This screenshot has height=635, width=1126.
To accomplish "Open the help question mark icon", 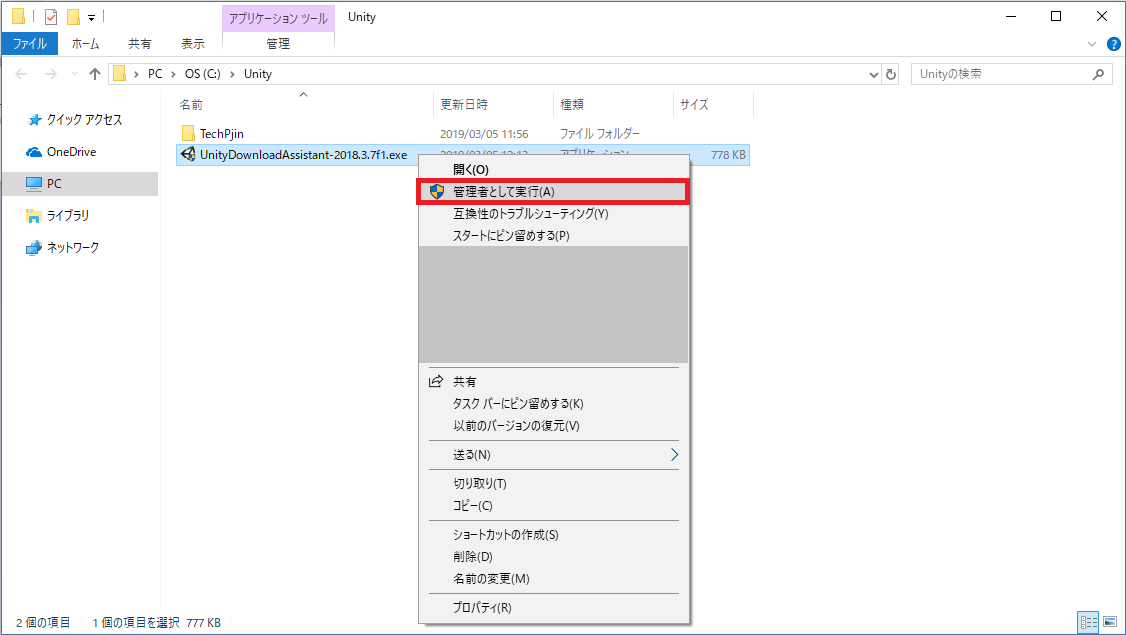I will tap(1114, 45).
